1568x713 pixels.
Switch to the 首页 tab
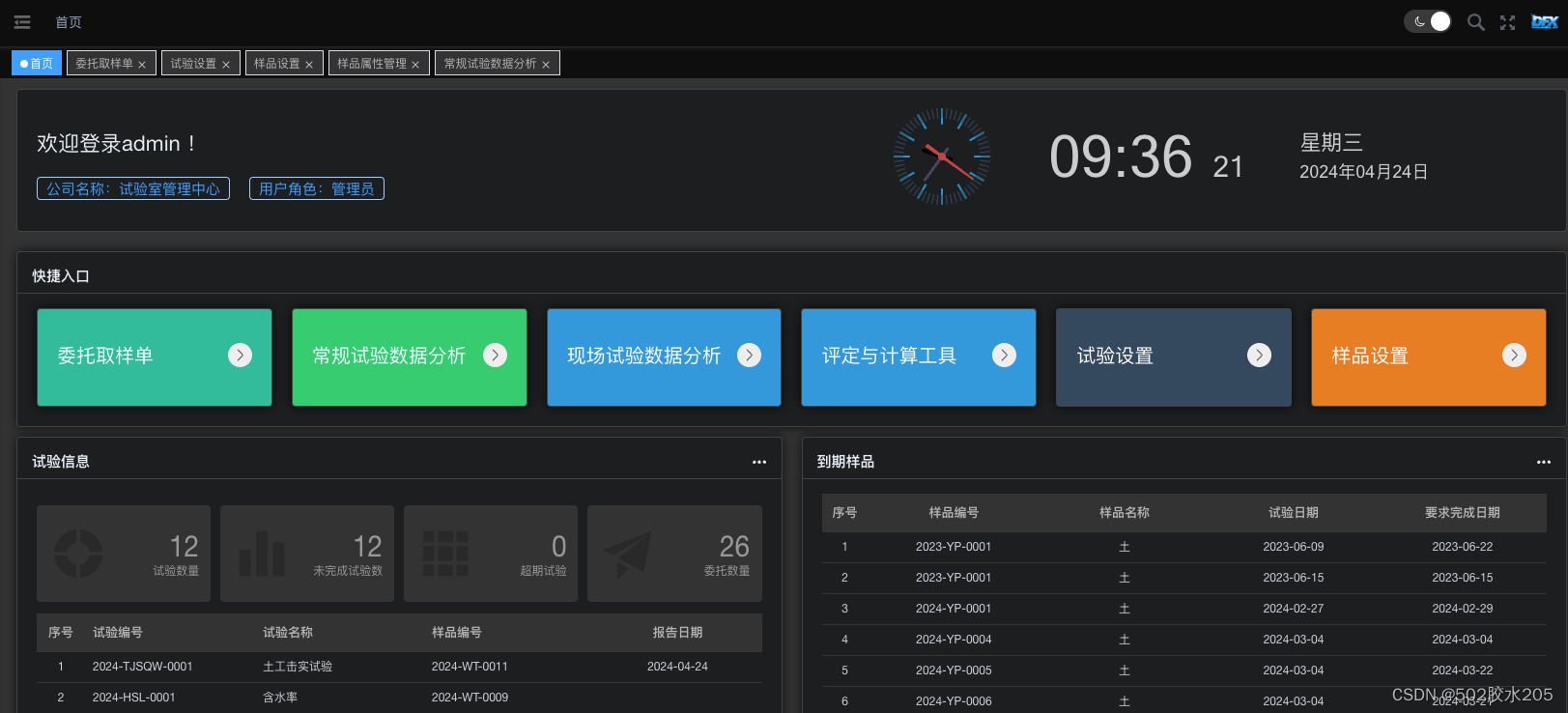(37, 63)
